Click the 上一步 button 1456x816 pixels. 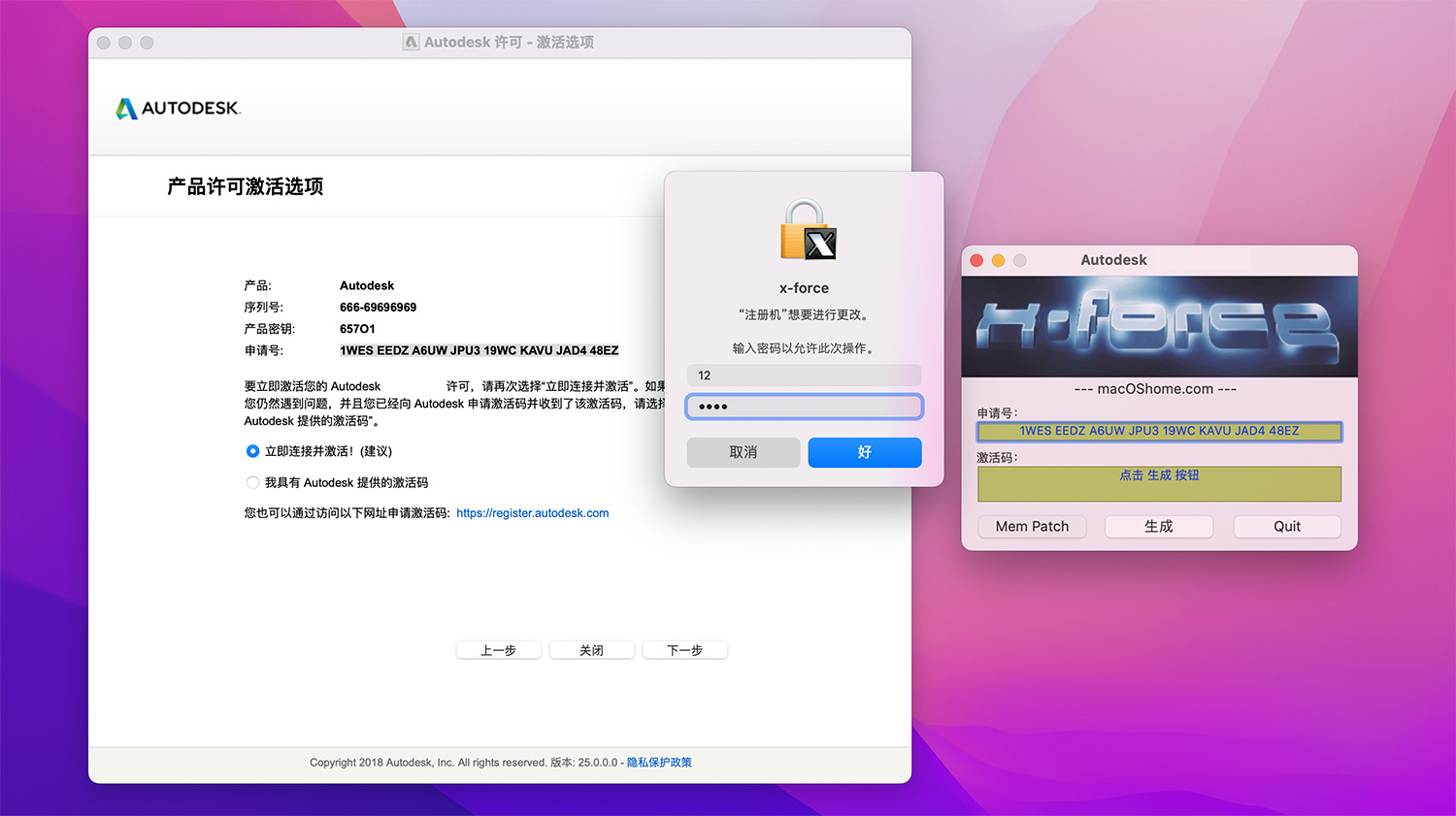point(498,650)
